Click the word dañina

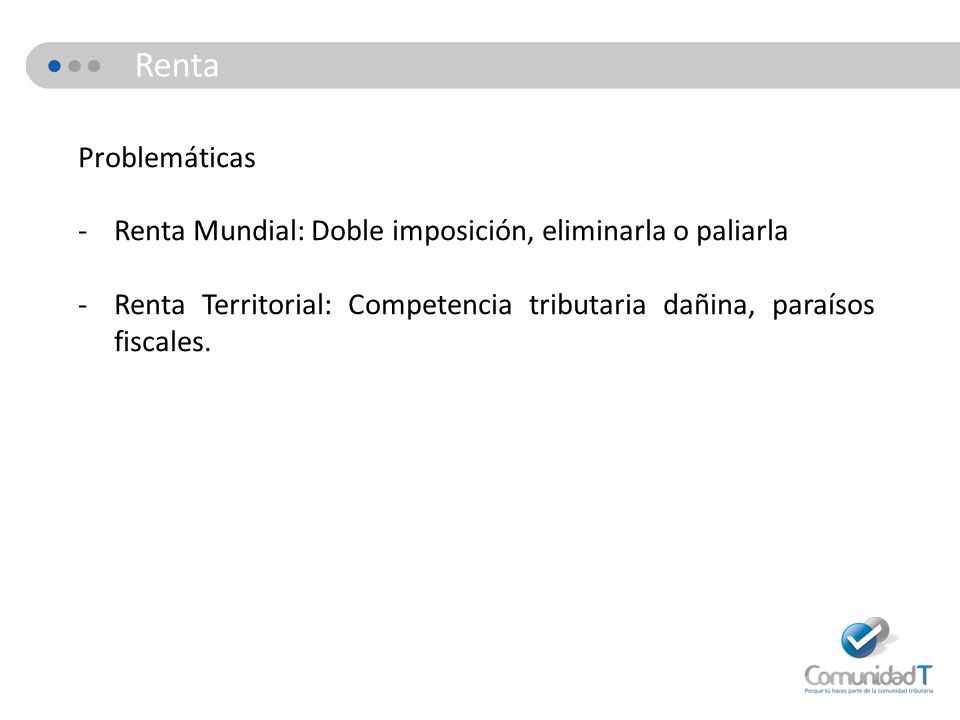pos(708,305)
